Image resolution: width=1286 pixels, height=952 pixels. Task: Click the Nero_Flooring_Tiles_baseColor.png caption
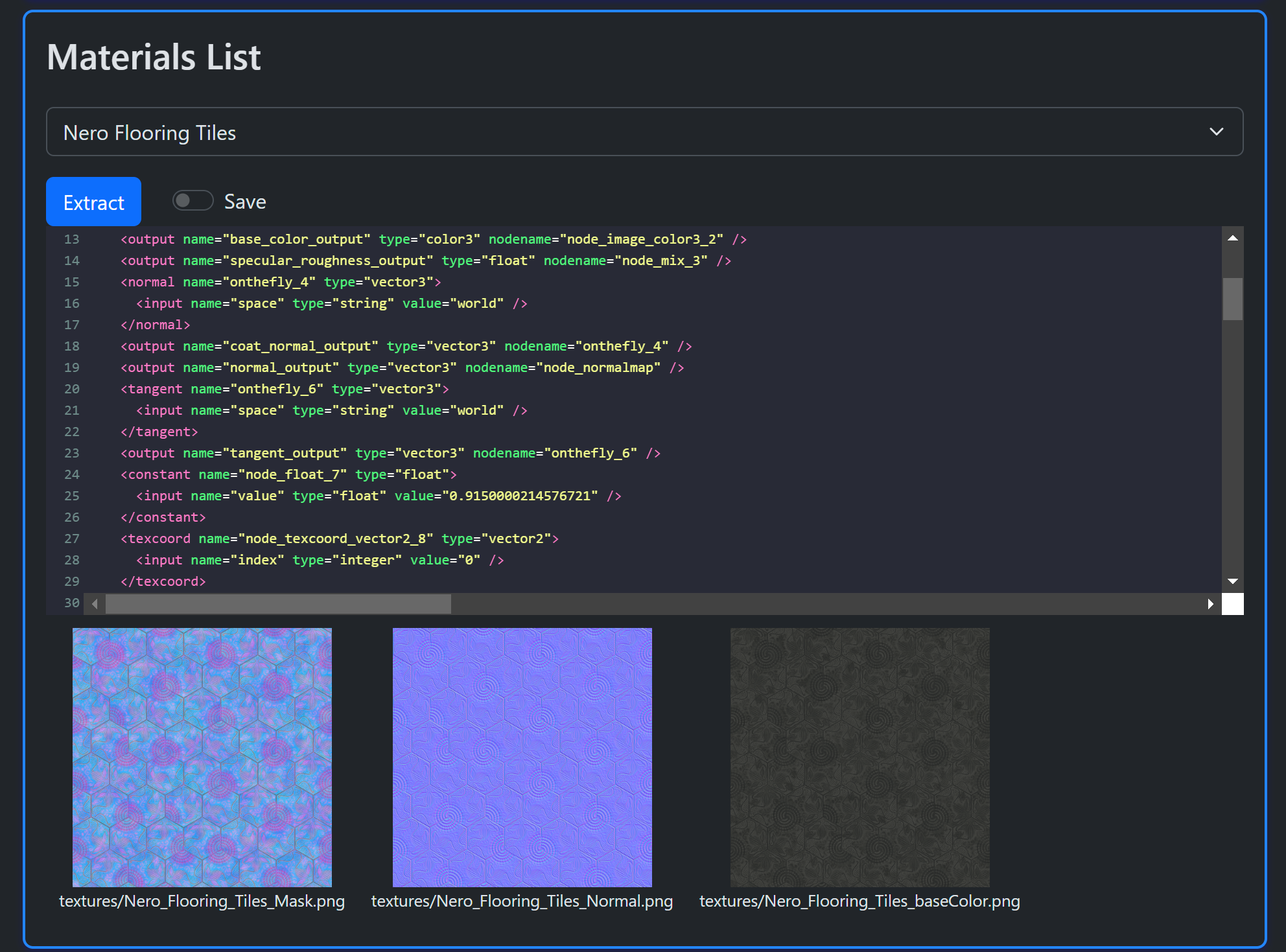pyautogui.click(x=859, y=901)
